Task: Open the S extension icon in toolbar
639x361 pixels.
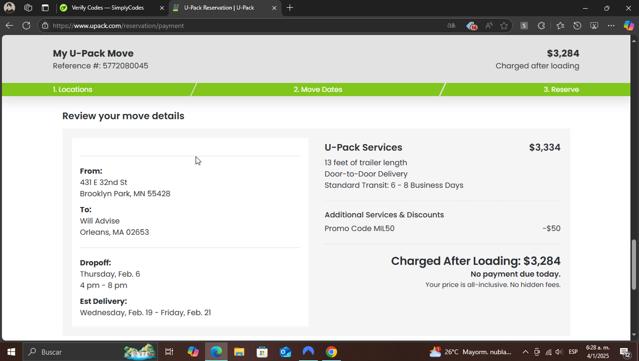Action: (x=524, y=26)
